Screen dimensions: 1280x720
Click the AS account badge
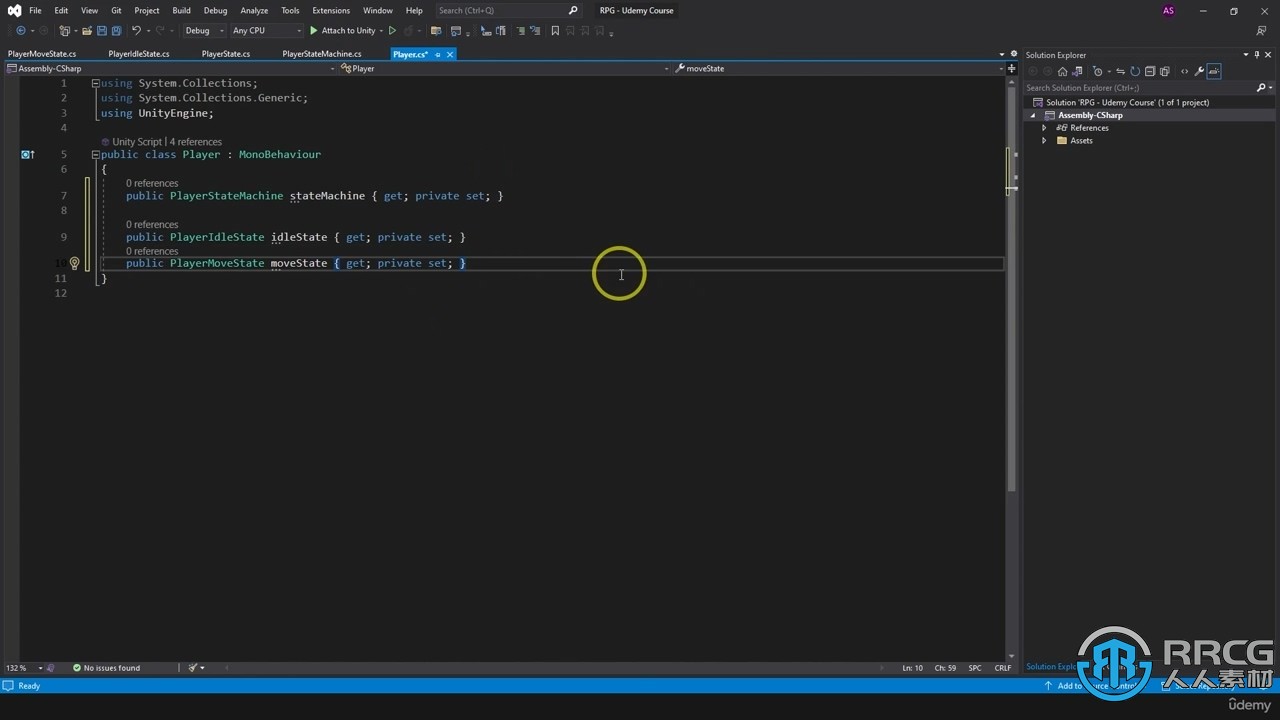(1169, 10)
